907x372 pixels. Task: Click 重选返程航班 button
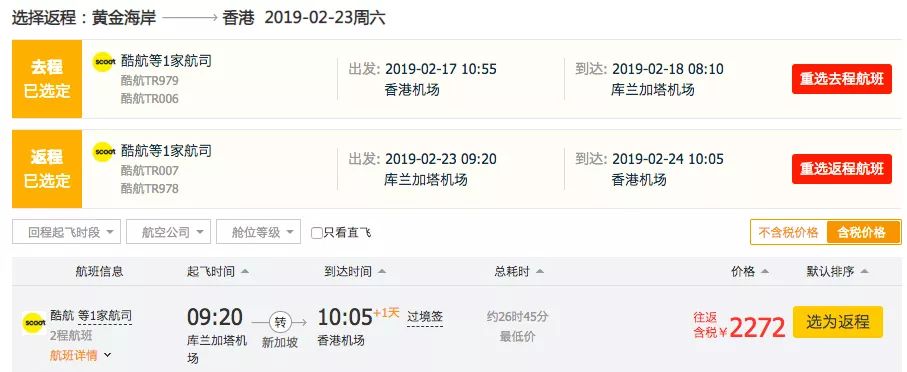click(x=842, y=169)
